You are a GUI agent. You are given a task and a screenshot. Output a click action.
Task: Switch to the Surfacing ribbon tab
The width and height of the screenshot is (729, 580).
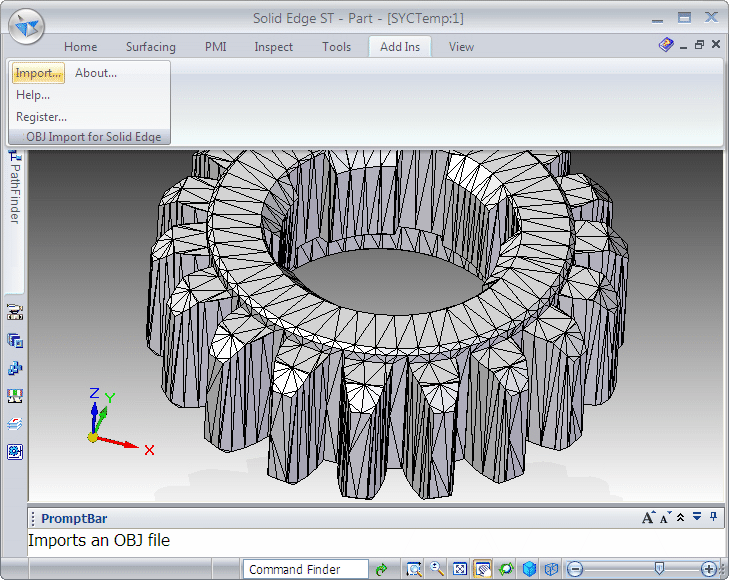pos(150,47)
